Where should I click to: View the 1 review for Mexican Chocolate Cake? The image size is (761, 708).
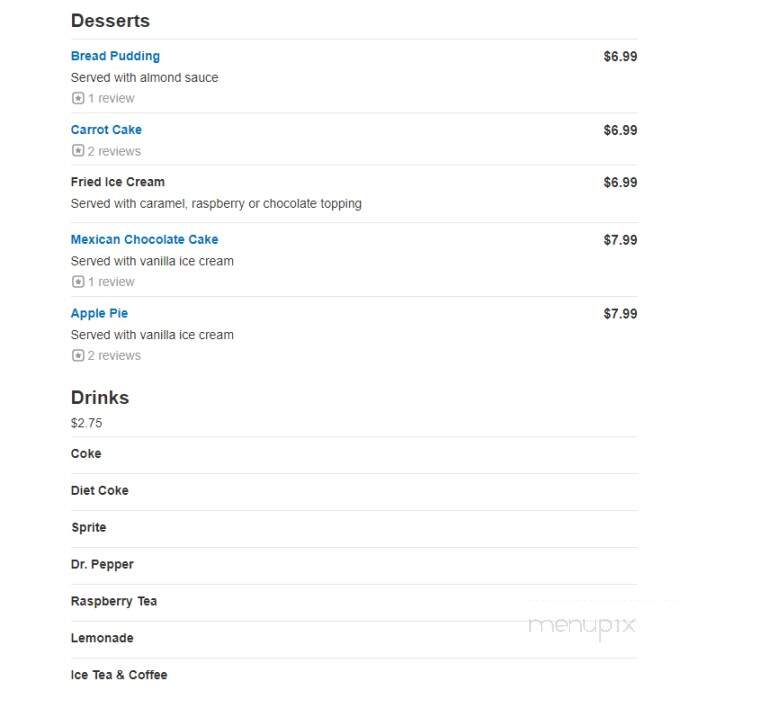[111, 282]
